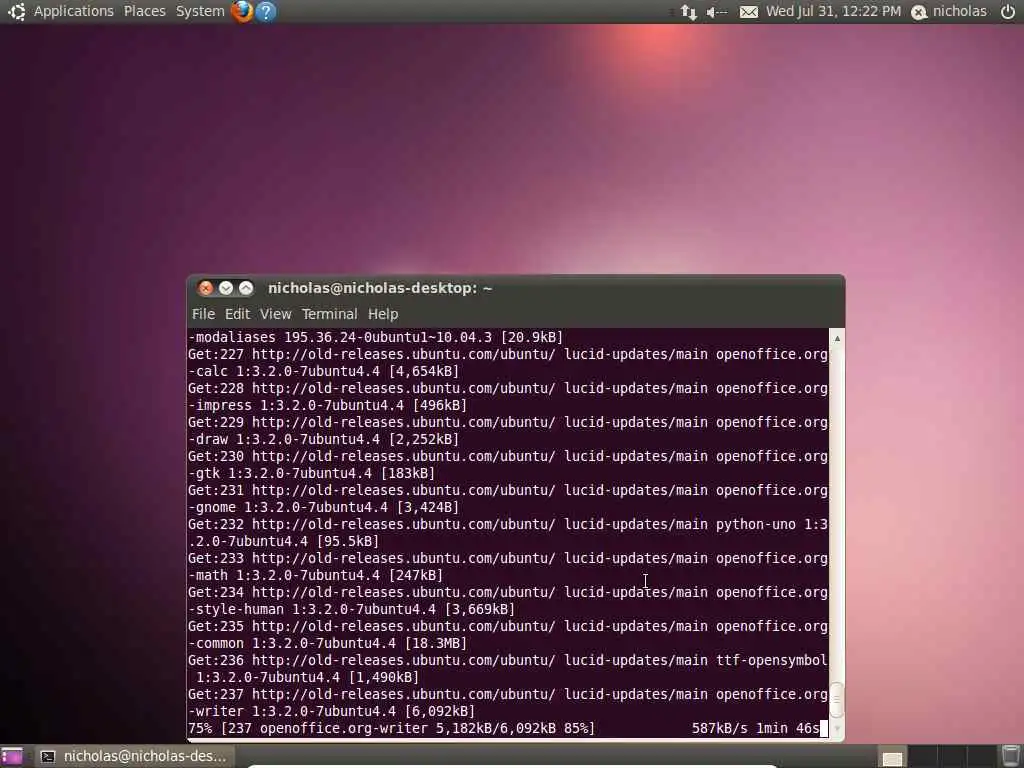Viewport: 1024px width, 768px height.
Task: Click the 75% download progress text
Action: [392, 728]
